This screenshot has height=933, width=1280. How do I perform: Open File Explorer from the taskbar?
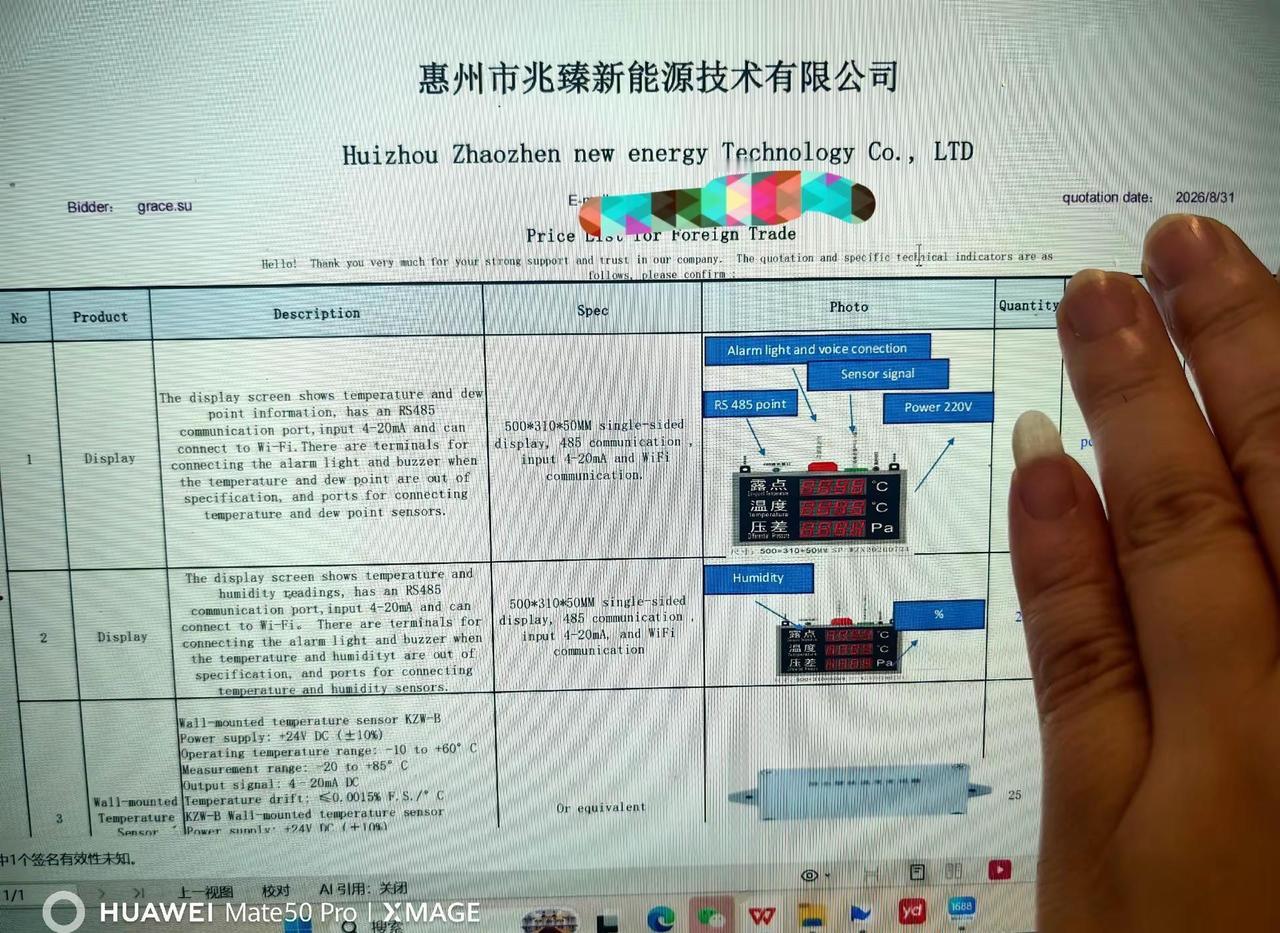pos(812,915)
